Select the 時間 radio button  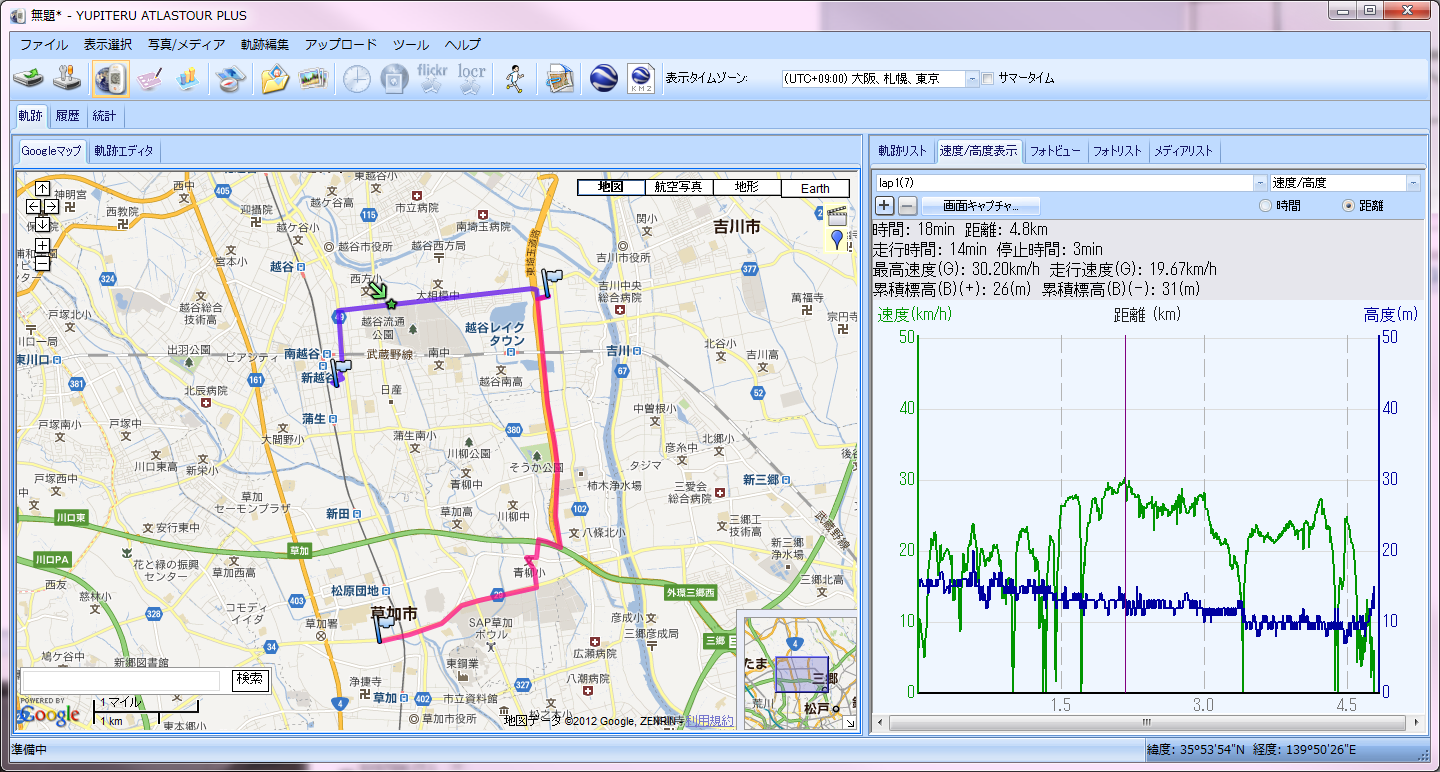[1266, 206]
